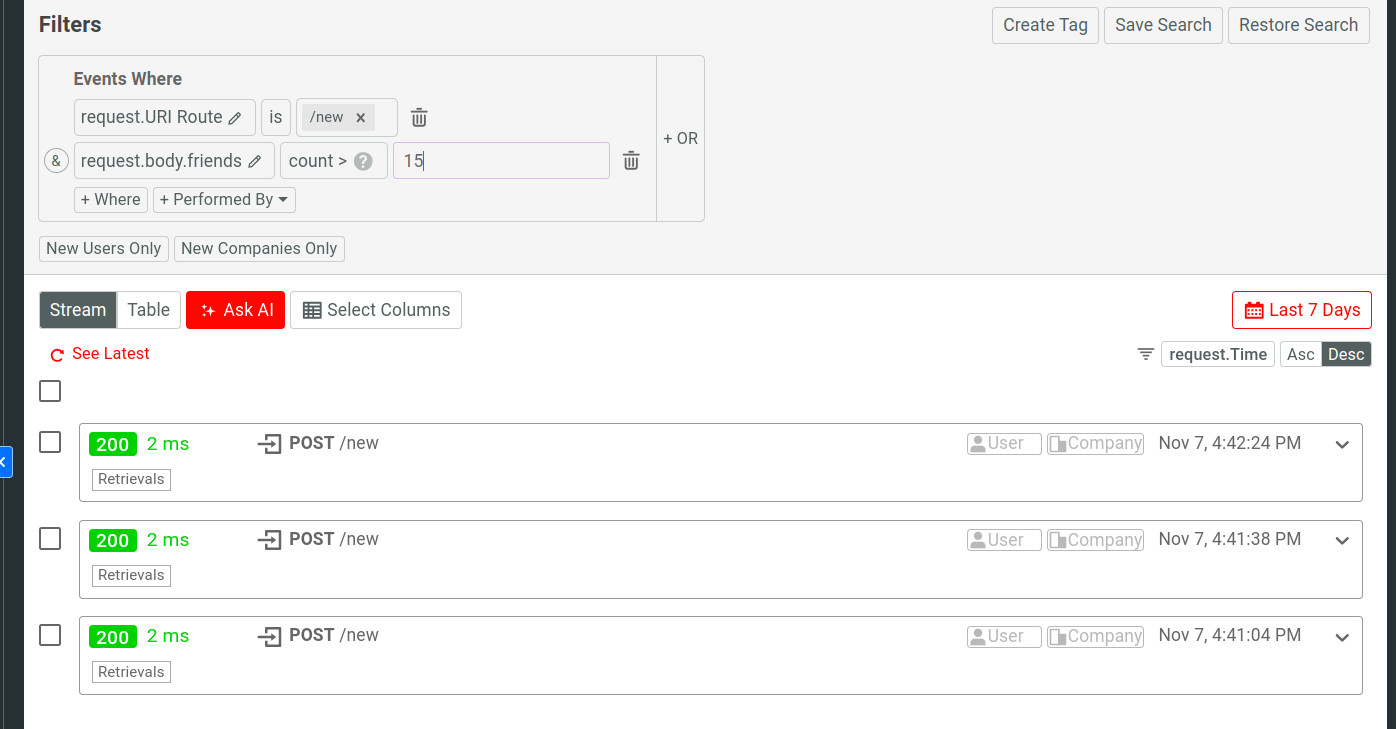1396x729 pixels.
Task: Refresh results via See Latest
Action: point(98,353)
